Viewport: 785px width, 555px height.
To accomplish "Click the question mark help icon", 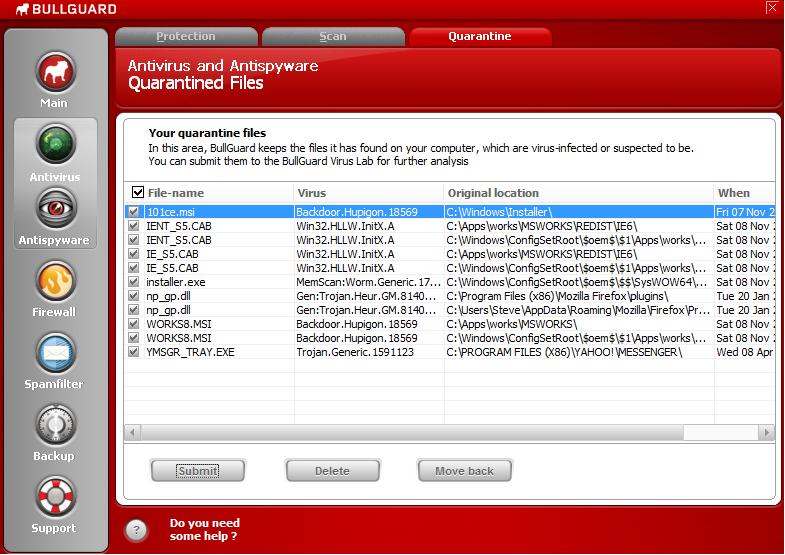I will tap(136, 530).
